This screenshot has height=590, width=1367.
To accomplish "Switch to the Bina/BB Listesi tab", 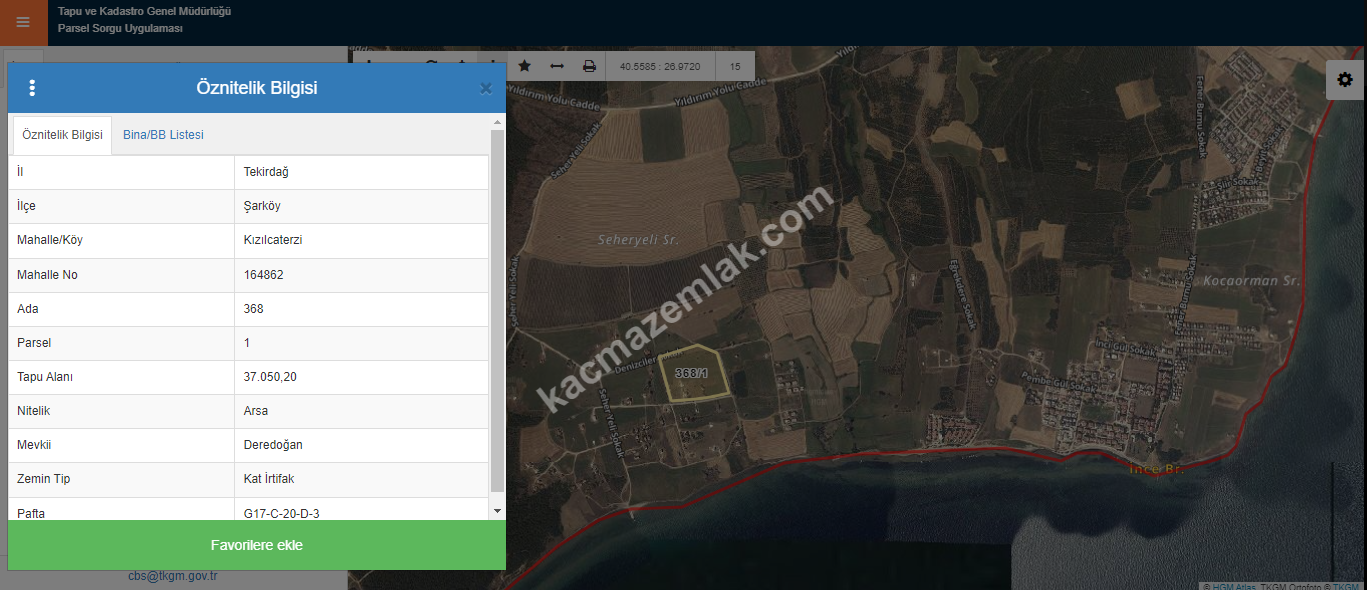I will coord(163,135).
